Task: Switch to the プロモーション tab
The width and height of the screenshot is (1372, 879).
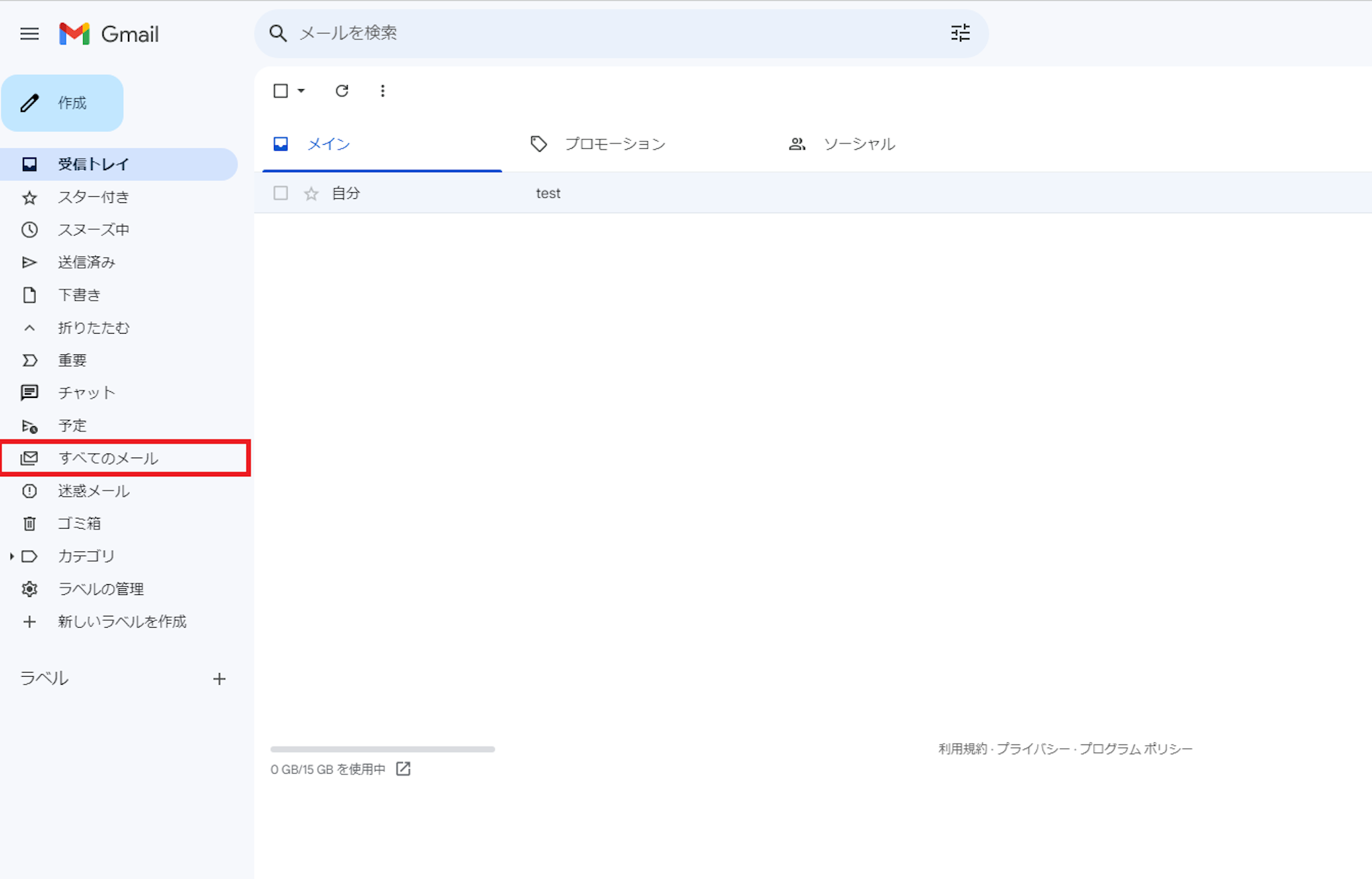Action: tap(614, 144)
